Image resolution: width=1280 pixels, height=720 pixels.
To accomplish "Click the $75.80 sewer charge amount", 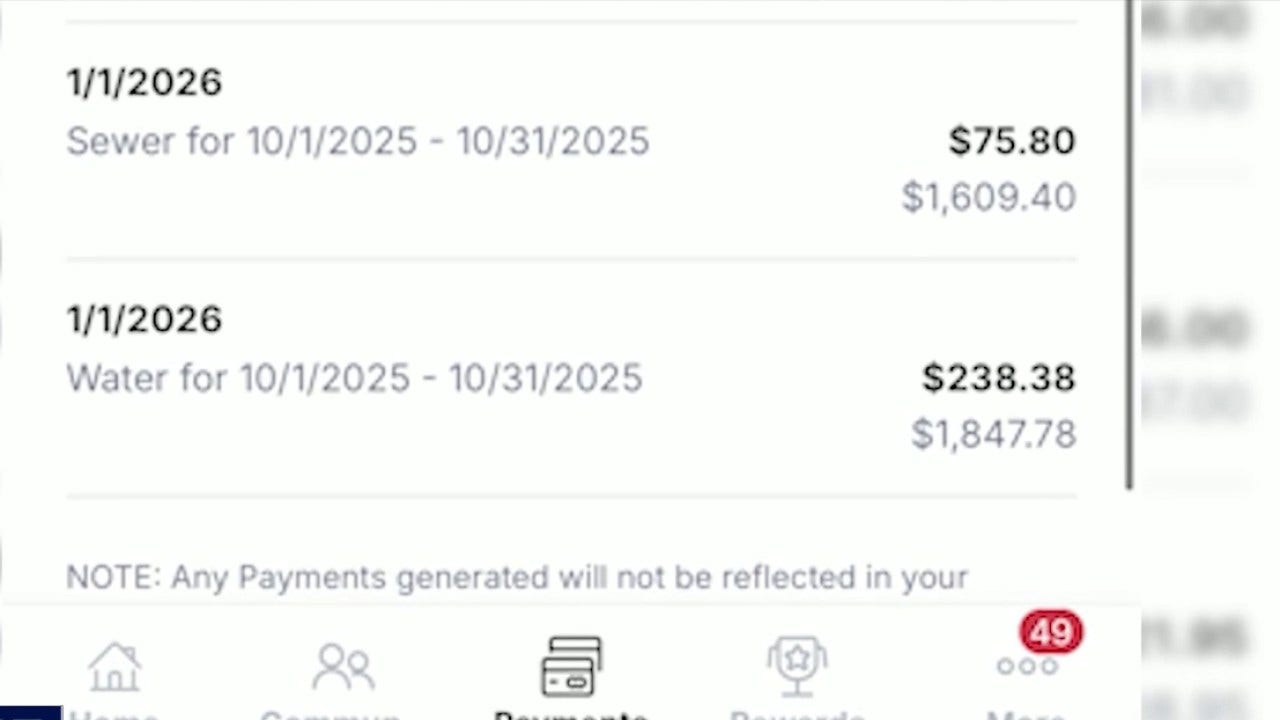I will point(1012,141).
